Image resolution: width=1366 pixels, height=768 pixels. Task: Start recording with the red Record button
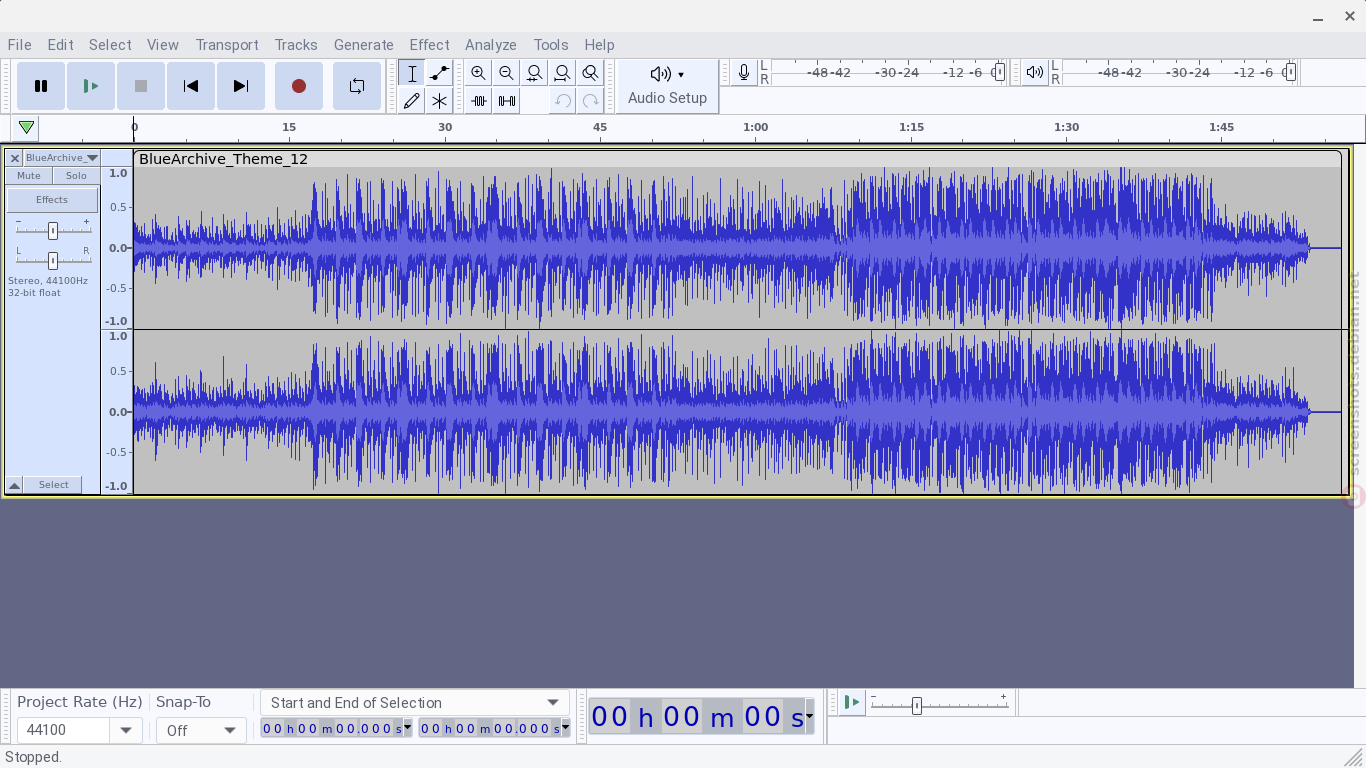tap(299, 86)
